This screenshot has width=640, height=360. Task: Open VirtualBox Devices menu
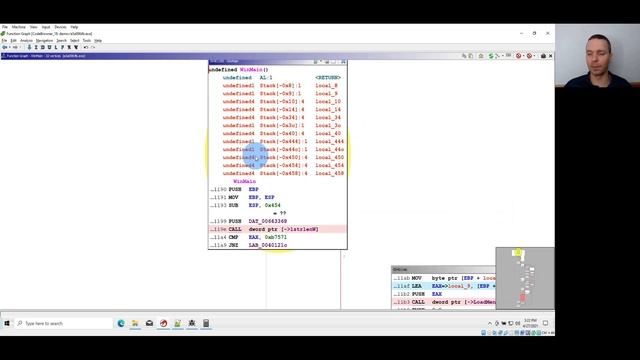(x=60, y=27)
